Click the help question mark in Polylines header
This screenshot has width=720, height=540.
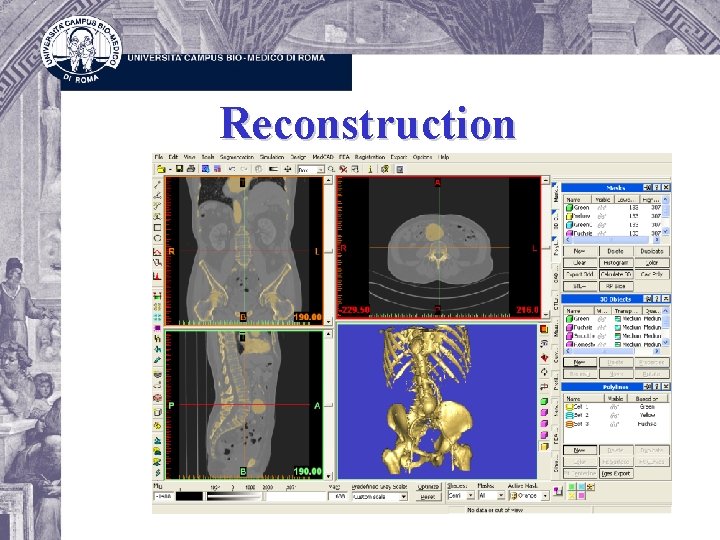657,387
